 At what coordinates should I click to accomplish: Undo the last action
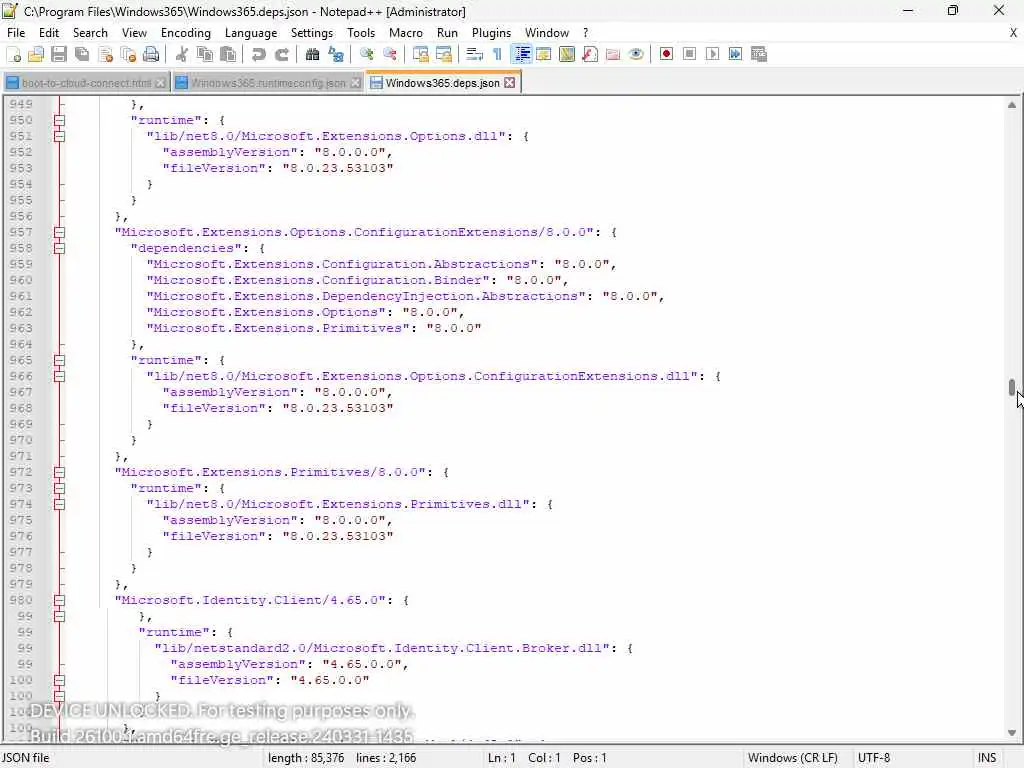click(259, 54)
